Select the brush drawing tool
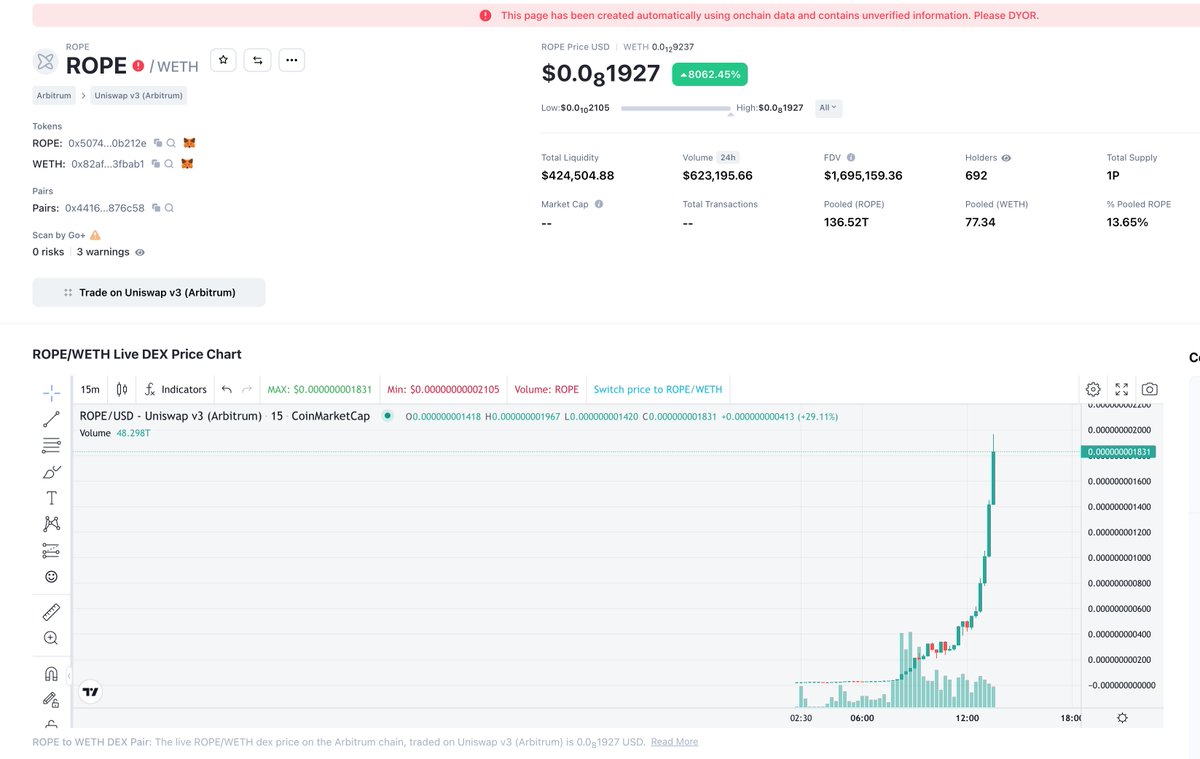 pos(51,471)
